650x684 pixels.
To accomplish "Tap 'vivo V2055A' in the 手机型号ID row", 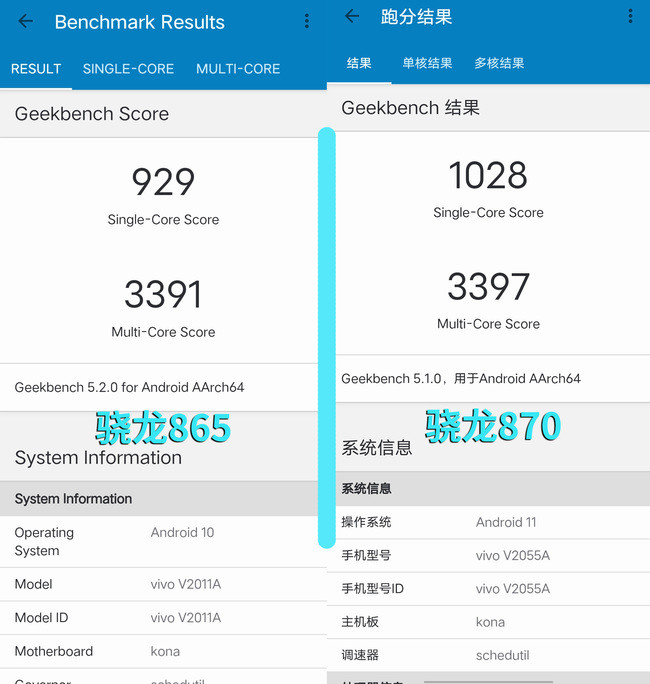I will click(x=513, y=589).
